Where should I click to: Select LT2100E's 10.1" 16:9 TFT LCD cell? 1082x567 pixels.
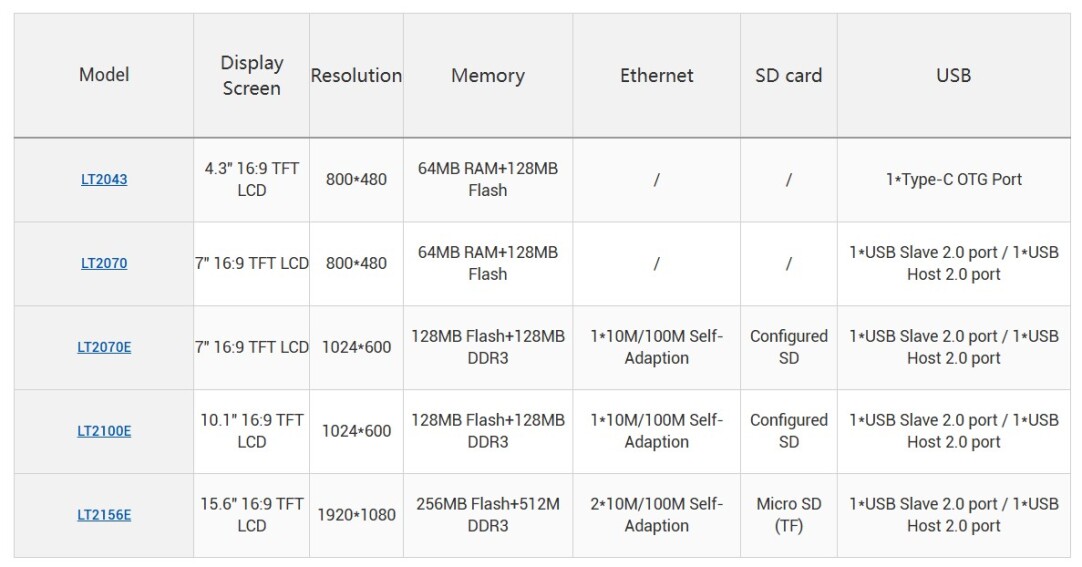[x=252, y=431]
